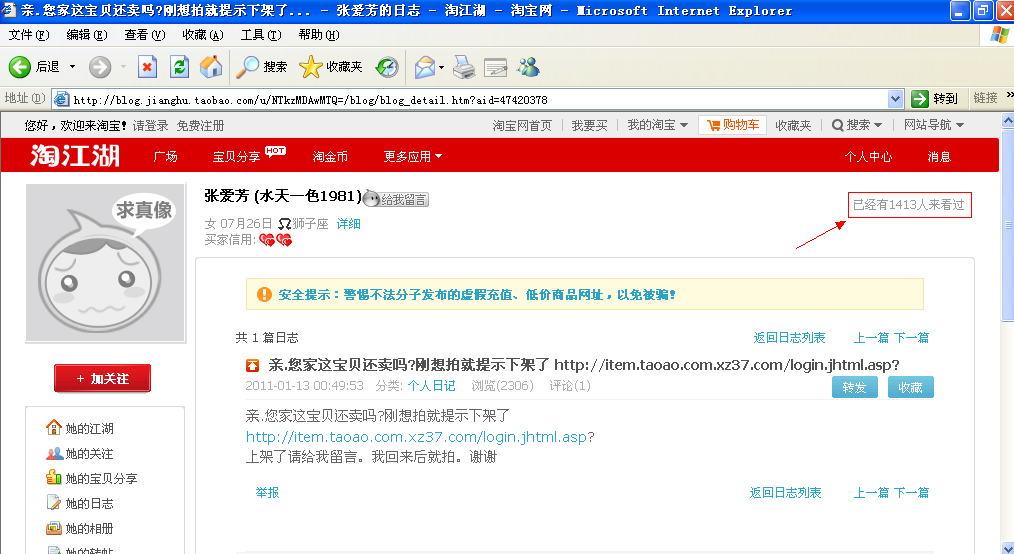
Task: Click the Mail envelope toolbar icon
Action: point(425,67)
